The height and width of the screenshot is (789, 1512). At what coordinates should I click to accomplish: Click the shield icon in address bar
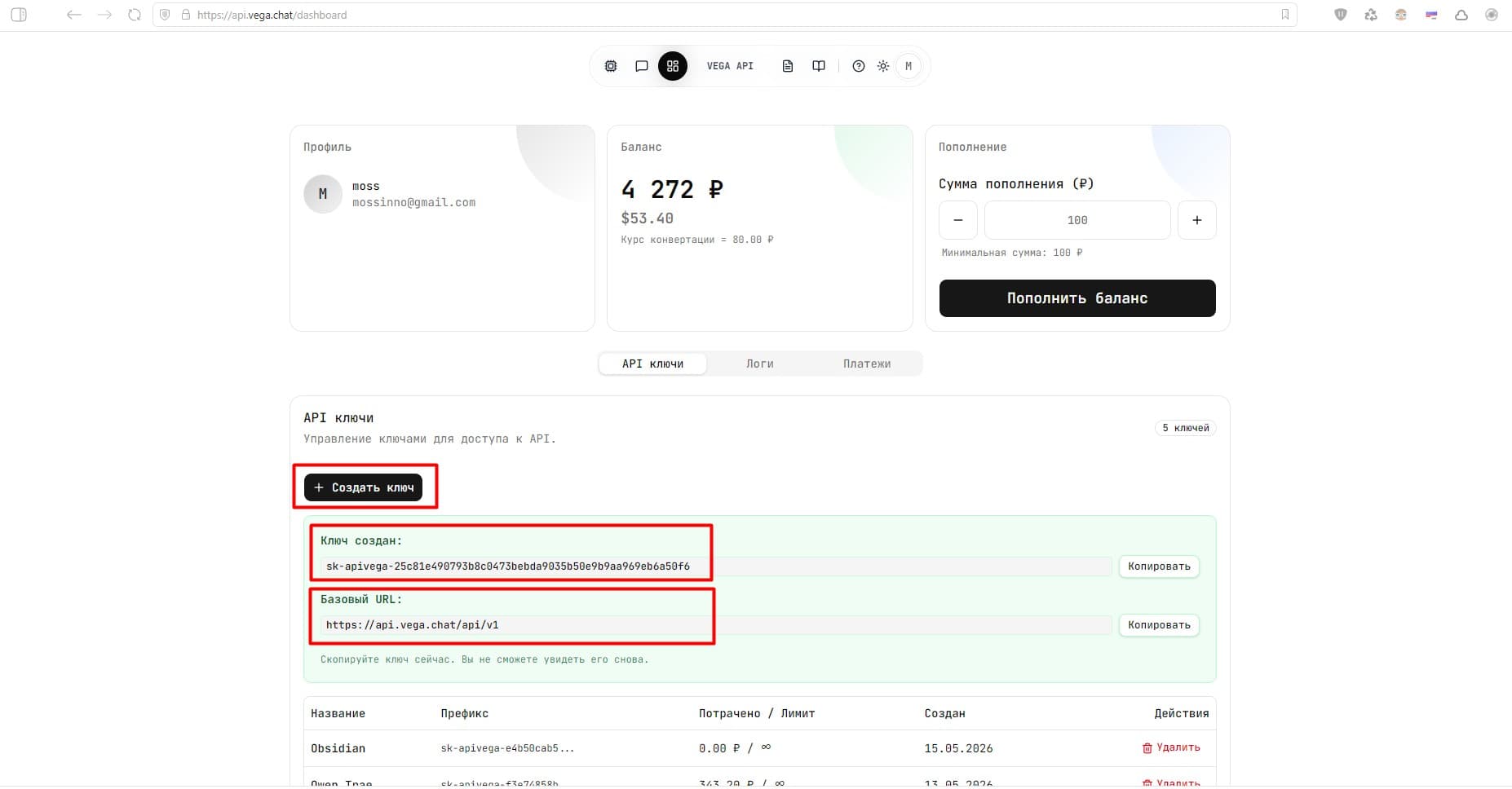click(x=165, y=15)
